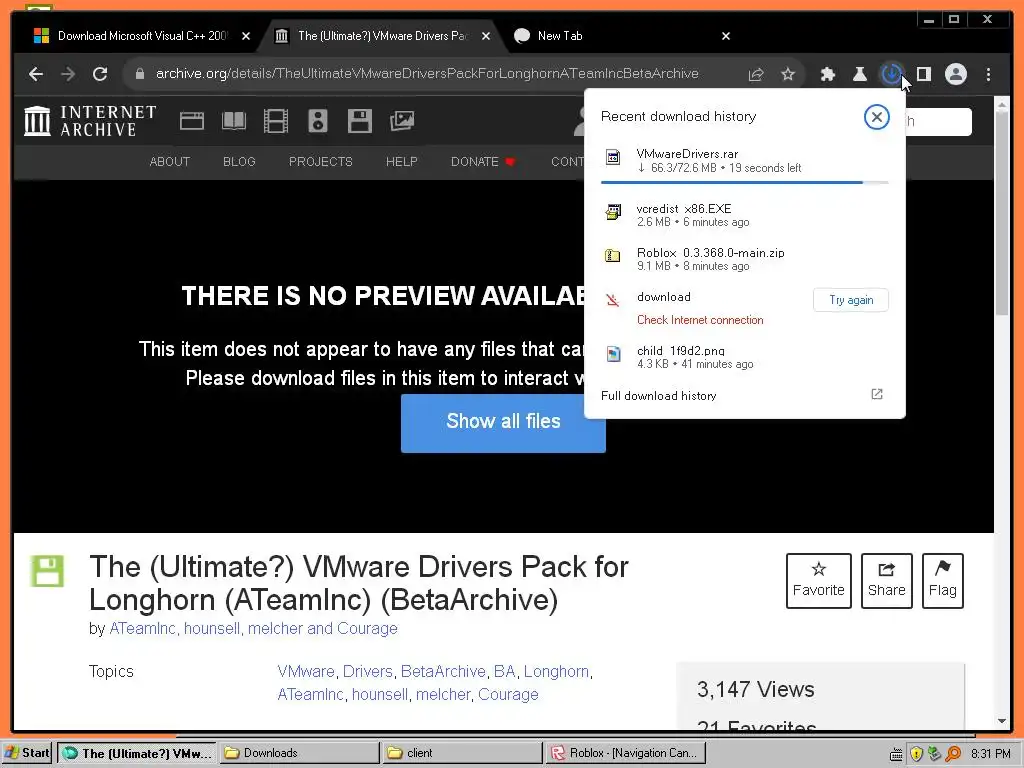This screenshot has height=768, width=1024.
Task: Click the page vertical scrollbar thumb
Action: pos(1002,216)
